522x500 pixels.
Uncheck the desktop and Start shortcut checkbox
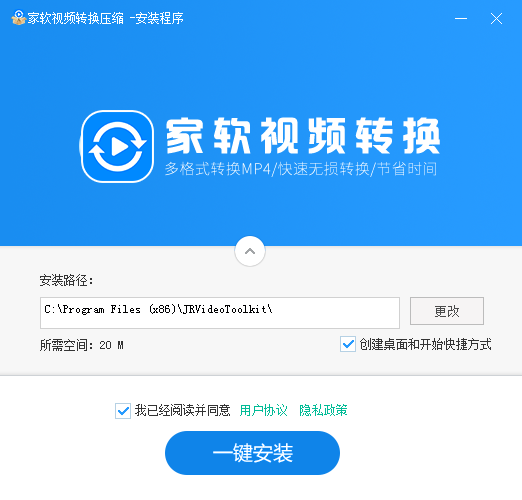[x=348, y=344]
